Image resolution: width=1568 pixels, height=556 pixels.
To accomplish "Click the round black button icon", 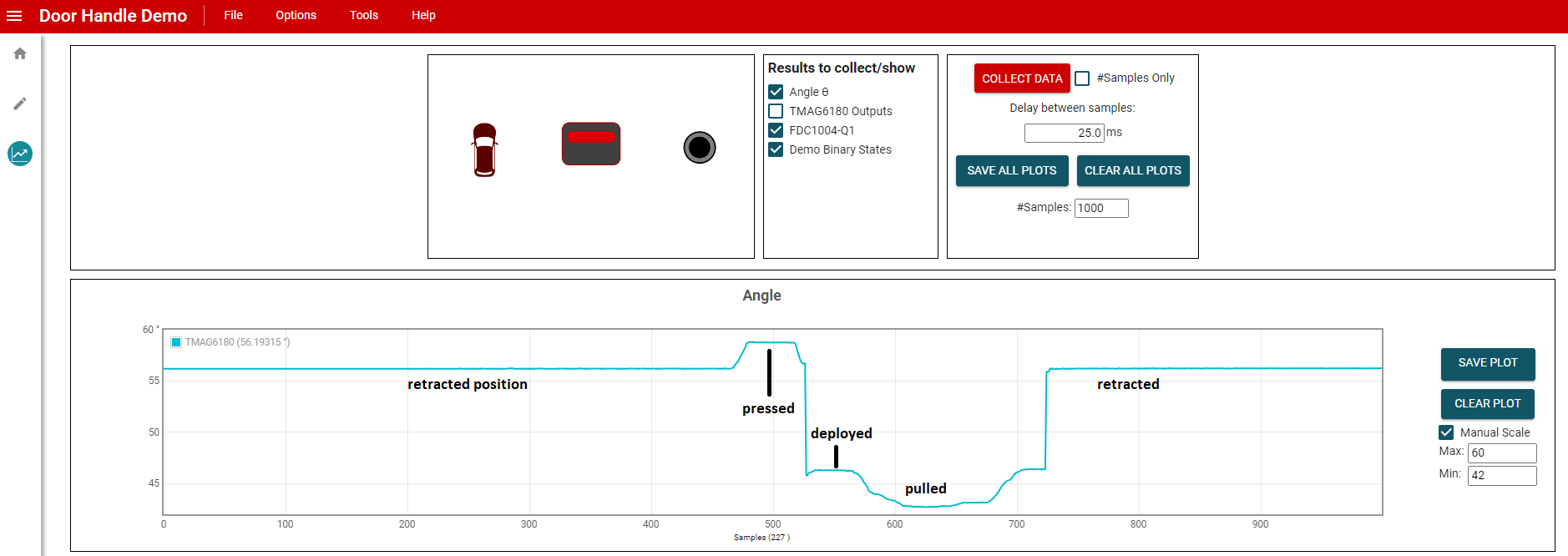I will tap(699, 148).
